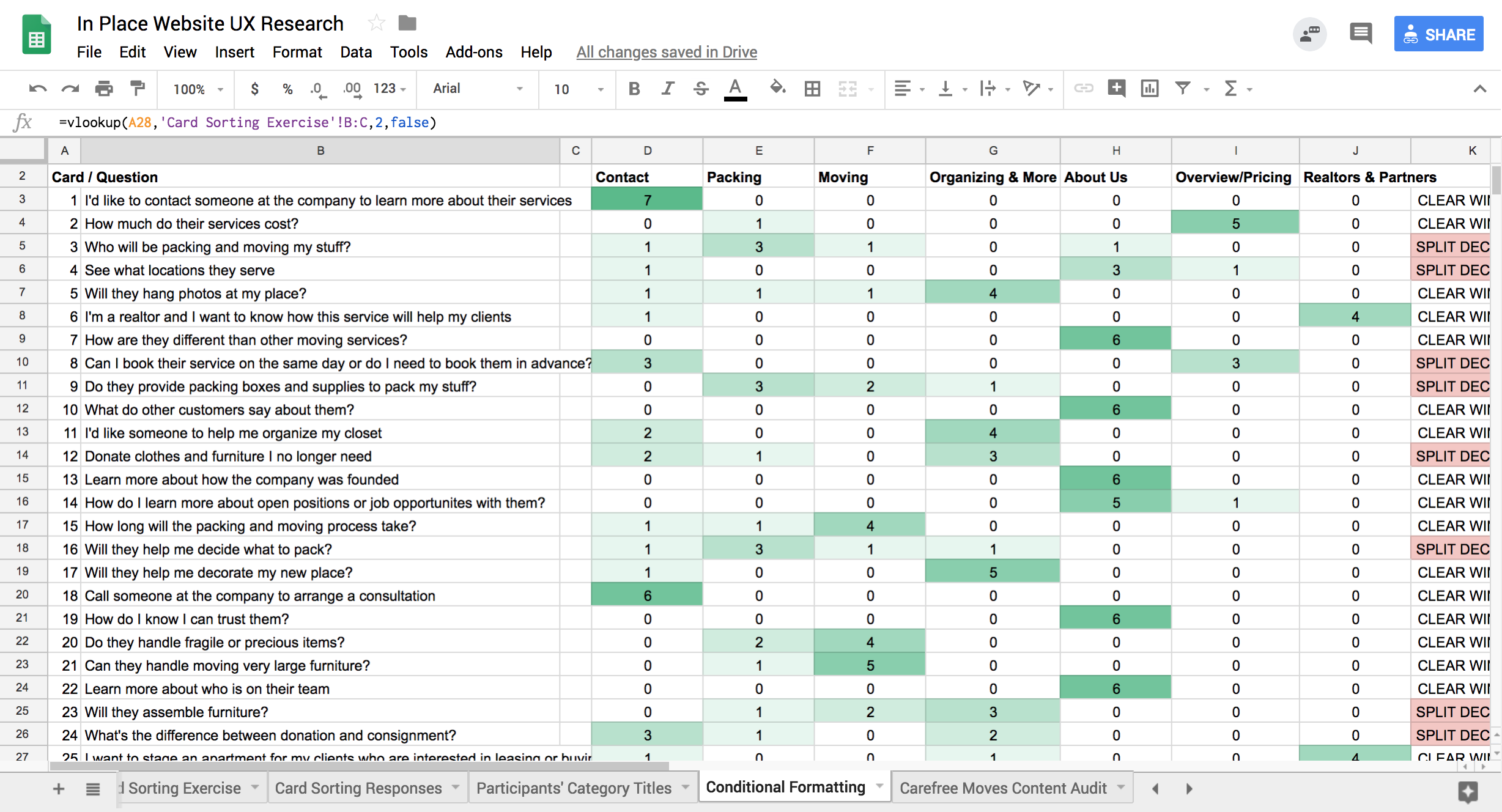Increase decimal places icon
The width and height of the screenshot is (1502, 812).
[352, 89]
